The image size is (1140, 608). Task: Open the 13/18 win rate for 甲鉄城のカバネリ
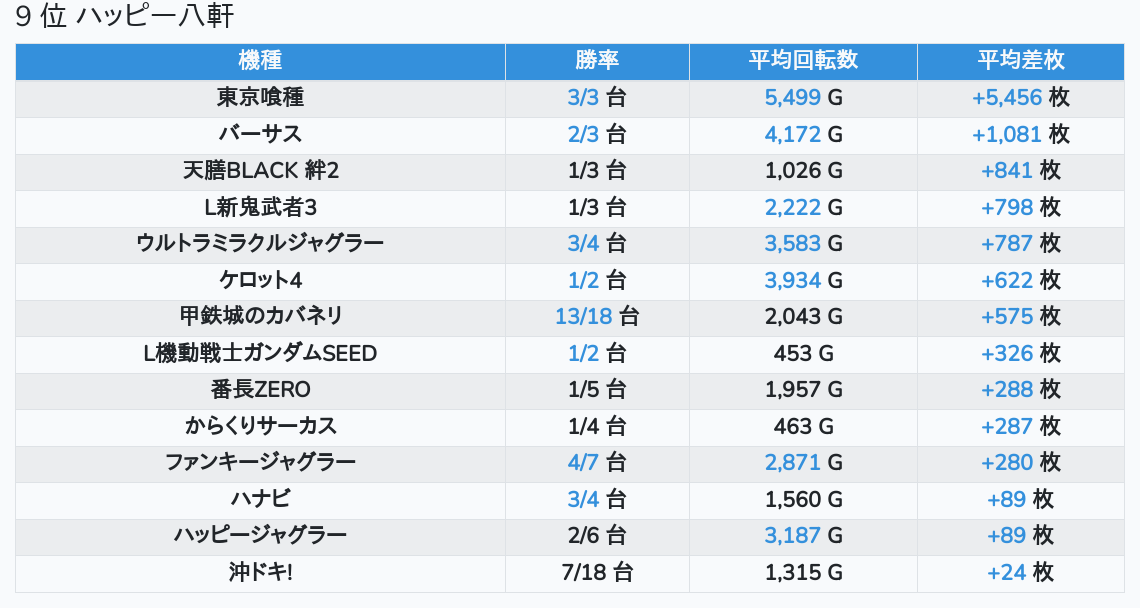pos(584,317)
